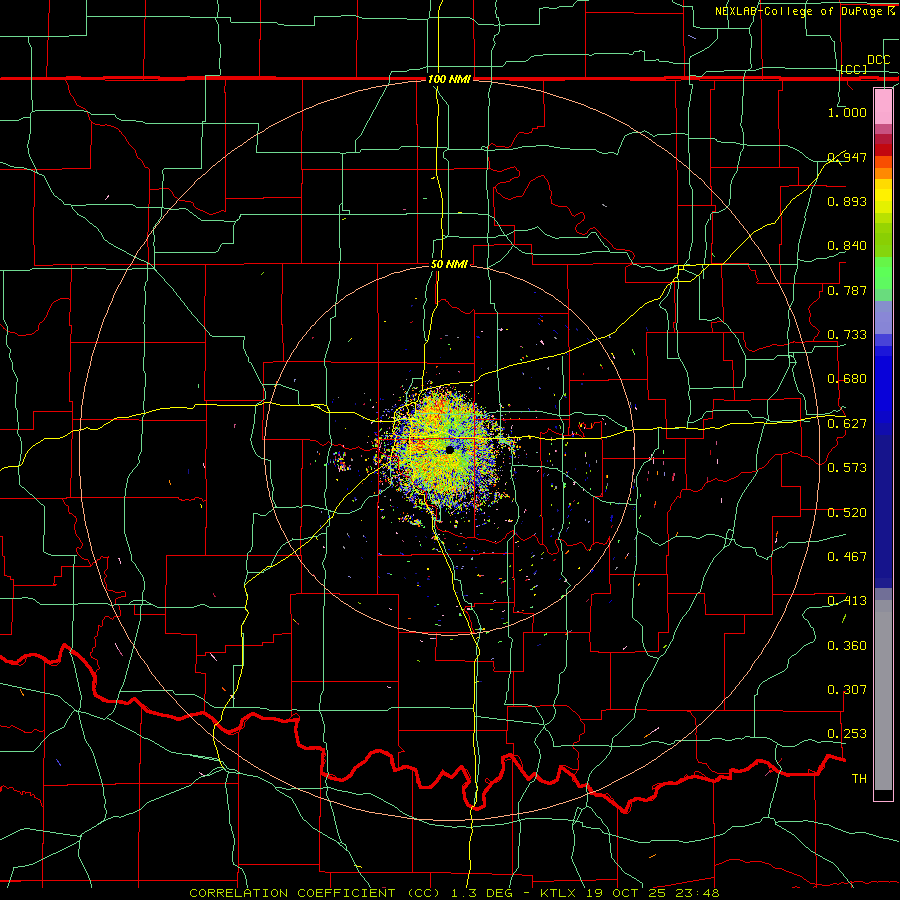
Task: Click the bright green color bar segment
Action: tap(883, 273)
